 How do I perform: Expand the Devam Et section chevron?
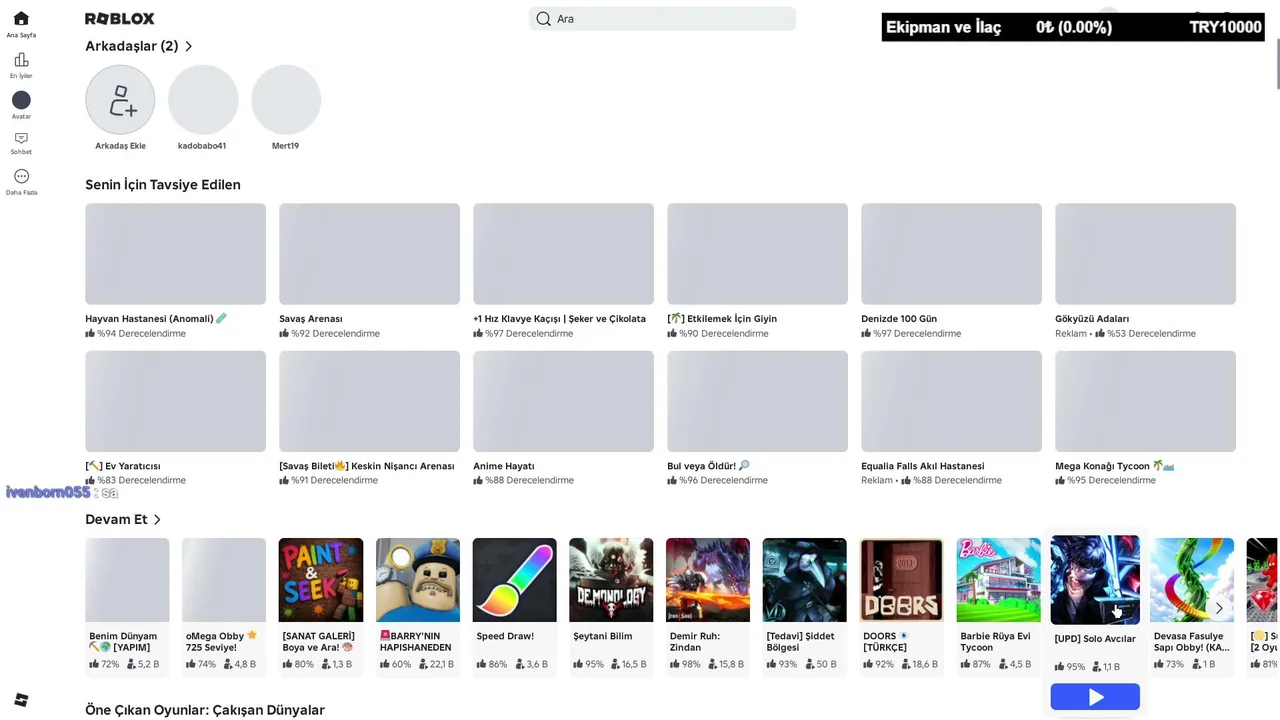tap(157, 519)
